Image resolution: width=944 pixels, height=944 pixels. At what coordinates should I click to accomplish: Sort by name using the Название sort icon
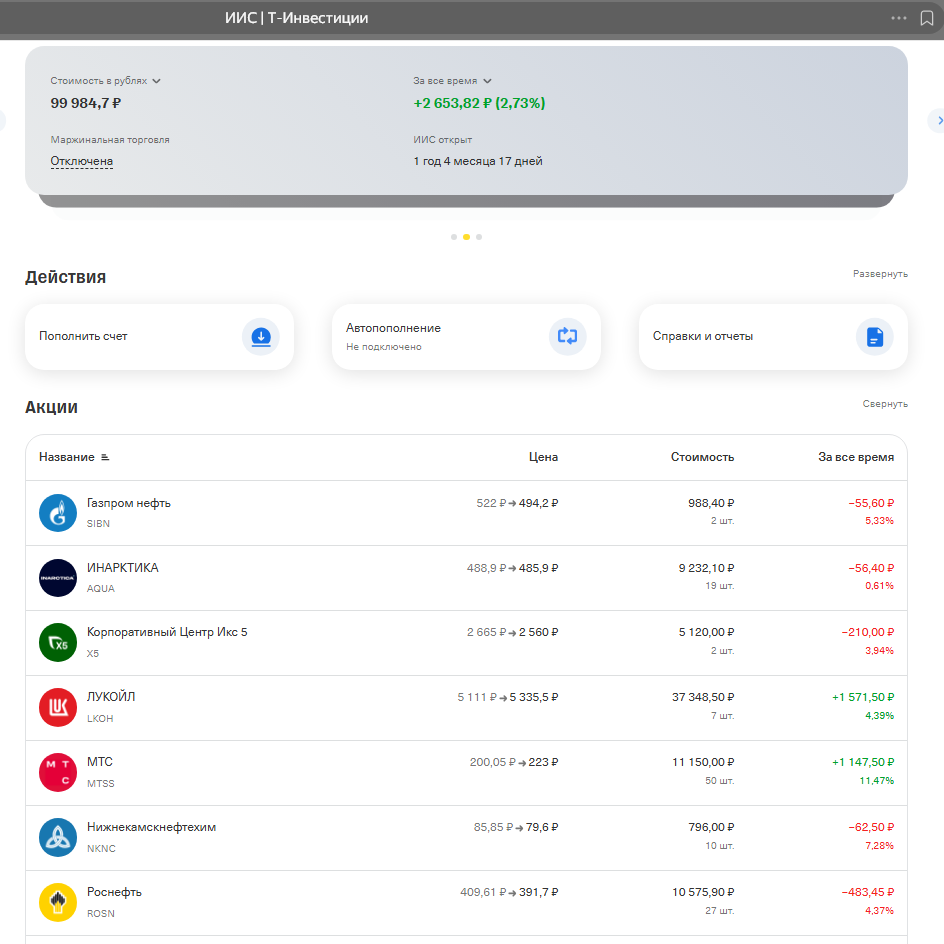click(x=105, y=458)
